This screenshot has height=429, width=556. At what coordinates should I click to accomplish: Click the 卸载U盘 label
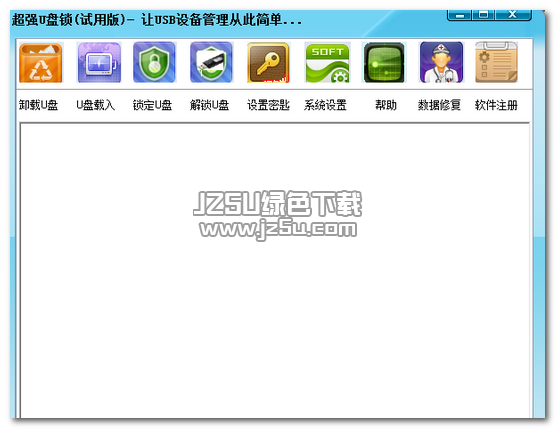click(x=38, y=105)
